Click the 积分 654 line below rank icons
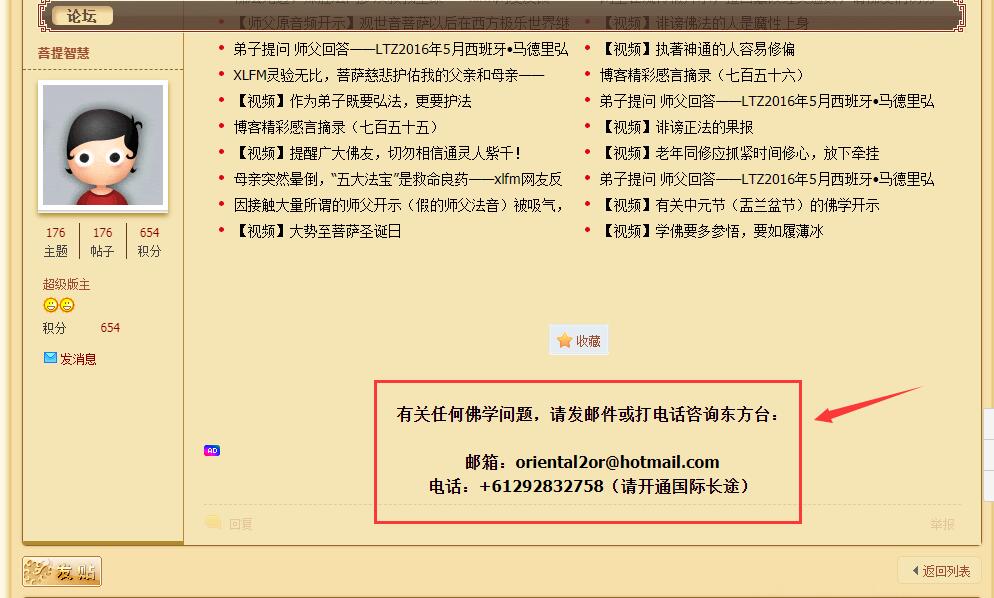 point(81,328)
